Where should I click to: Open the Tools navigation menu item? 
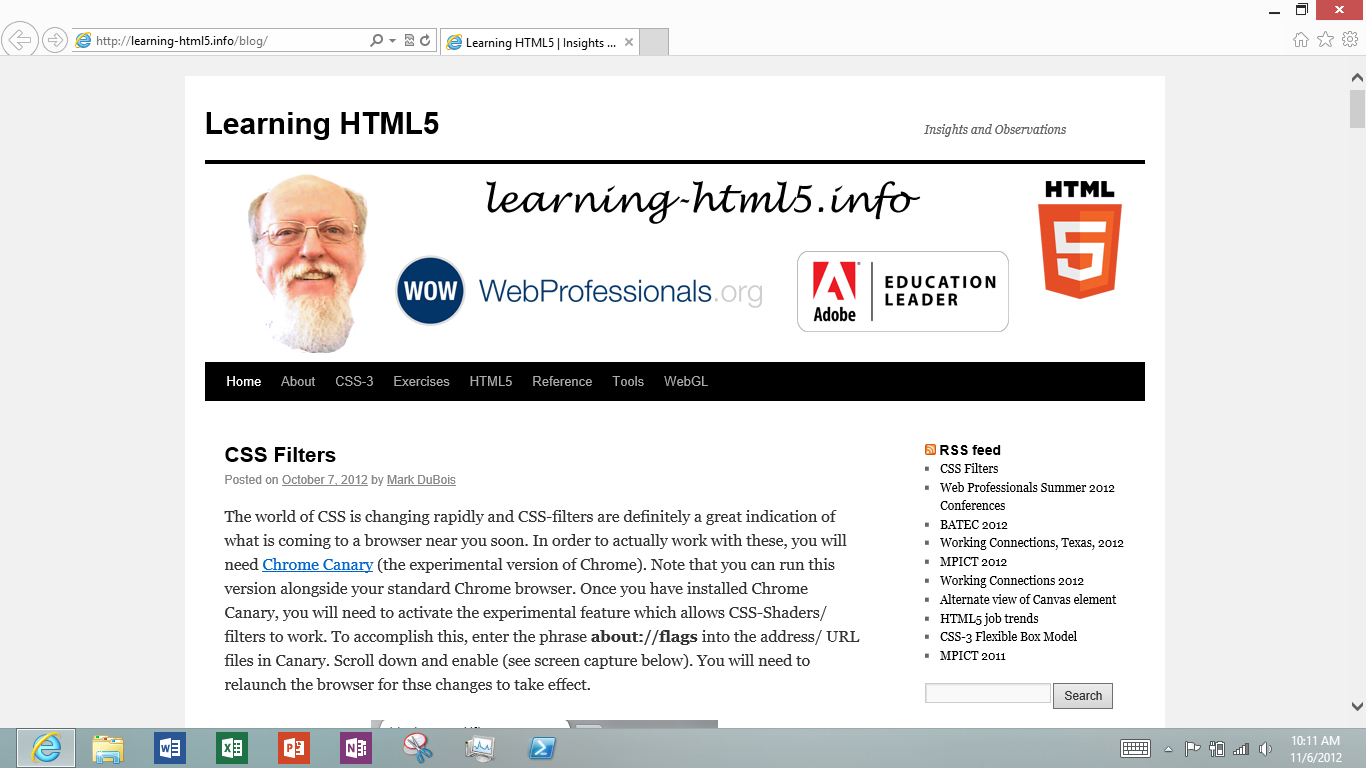(628, 381)
